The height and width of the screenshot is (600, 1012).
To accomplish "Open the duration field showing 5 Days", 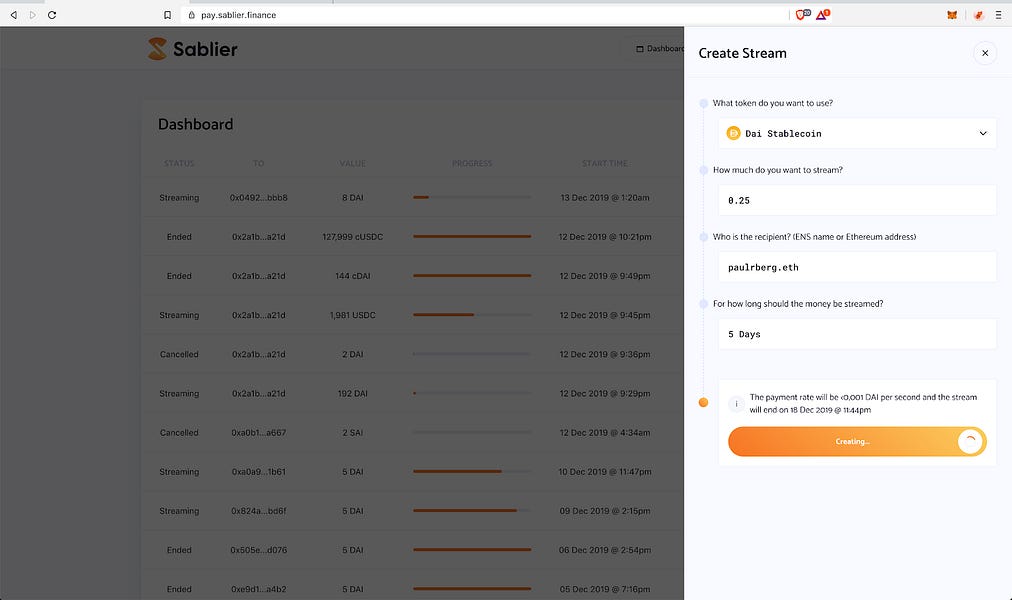I will [x=857, y=334].
